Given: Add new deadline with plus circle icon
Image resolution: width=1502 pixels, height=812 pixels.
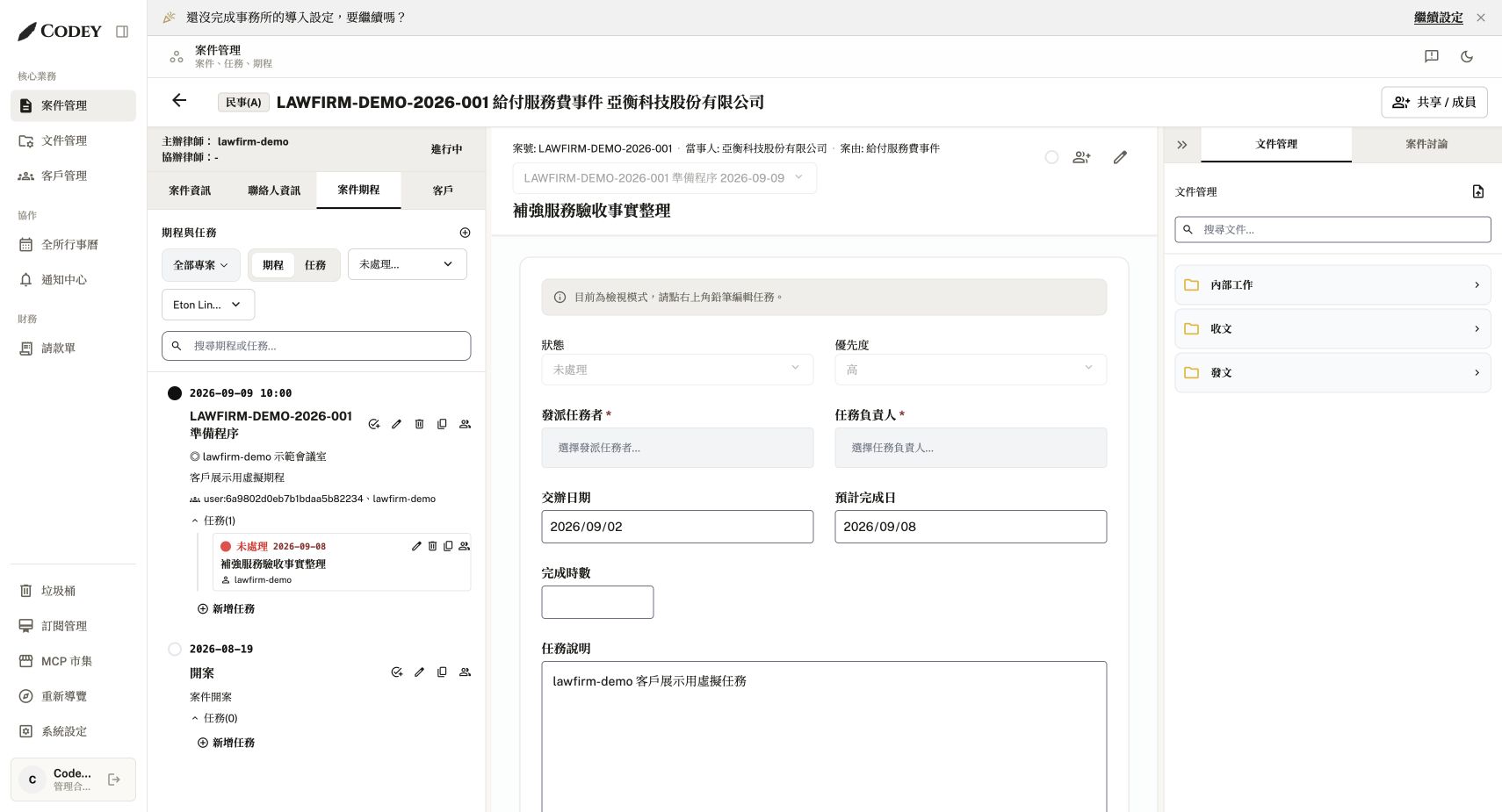Looking at the screenshot, I should [465, 233].
